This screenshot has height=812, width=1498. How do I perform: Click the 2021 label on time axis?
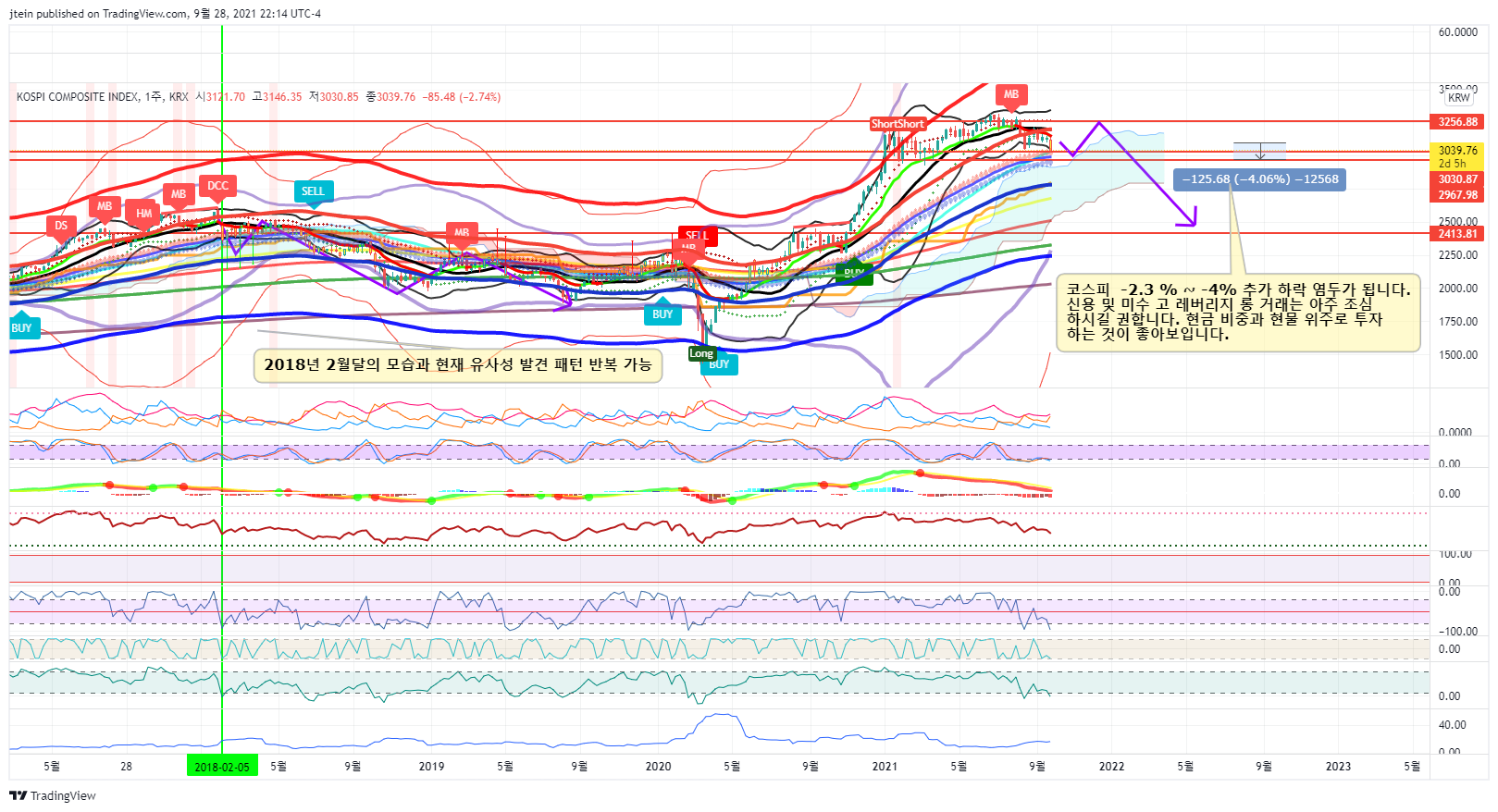885,767
